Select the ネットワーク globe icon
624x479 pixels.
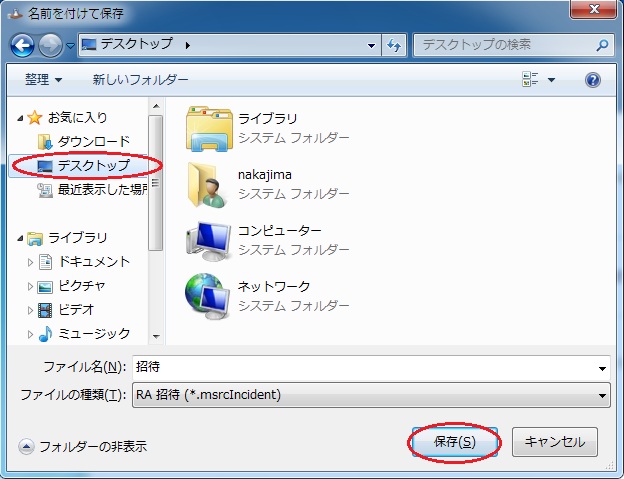pos(208,295)
